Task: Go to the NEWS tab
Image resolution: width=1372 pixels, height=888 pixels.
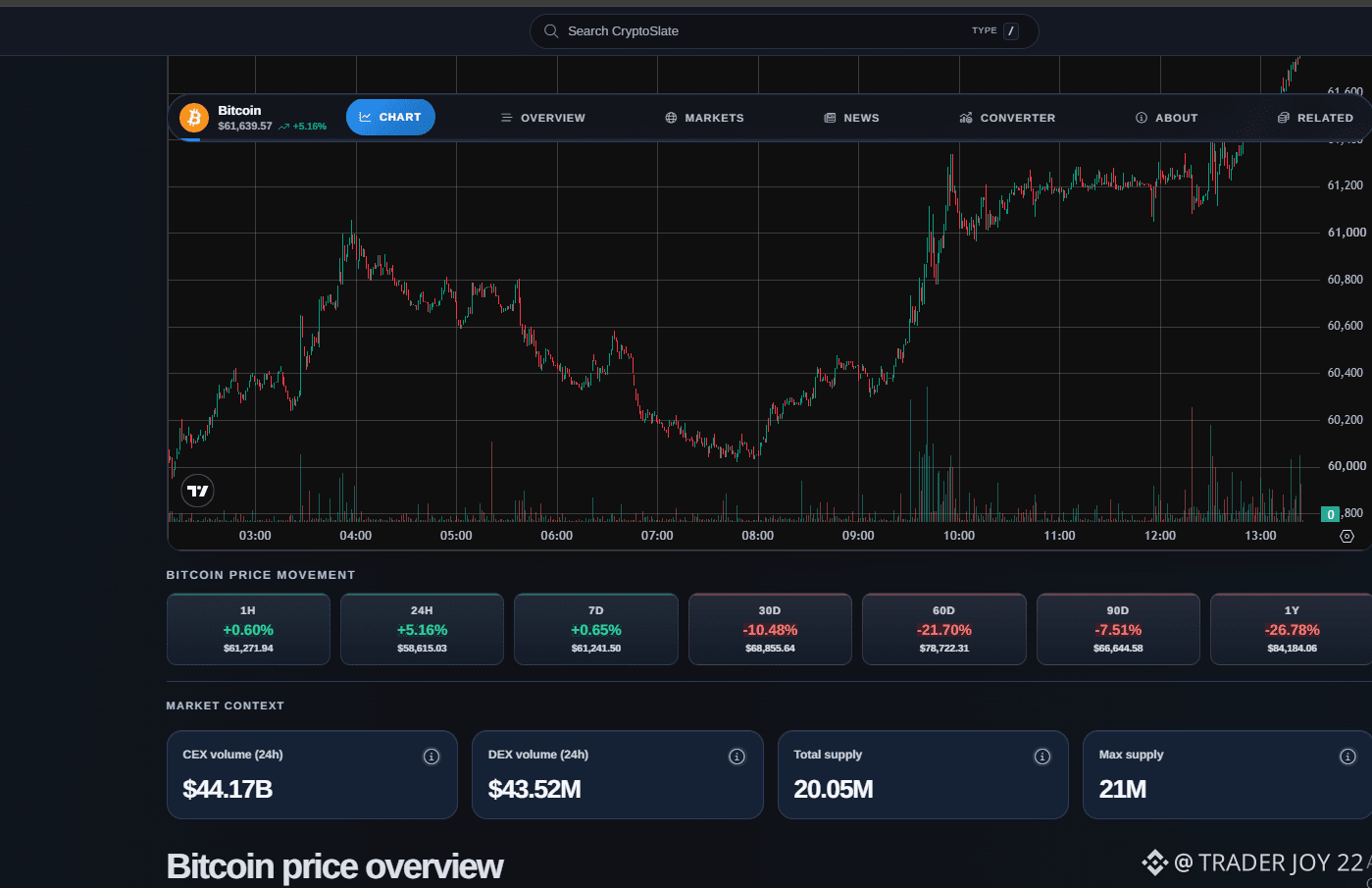Action: (x=851, y=118)
